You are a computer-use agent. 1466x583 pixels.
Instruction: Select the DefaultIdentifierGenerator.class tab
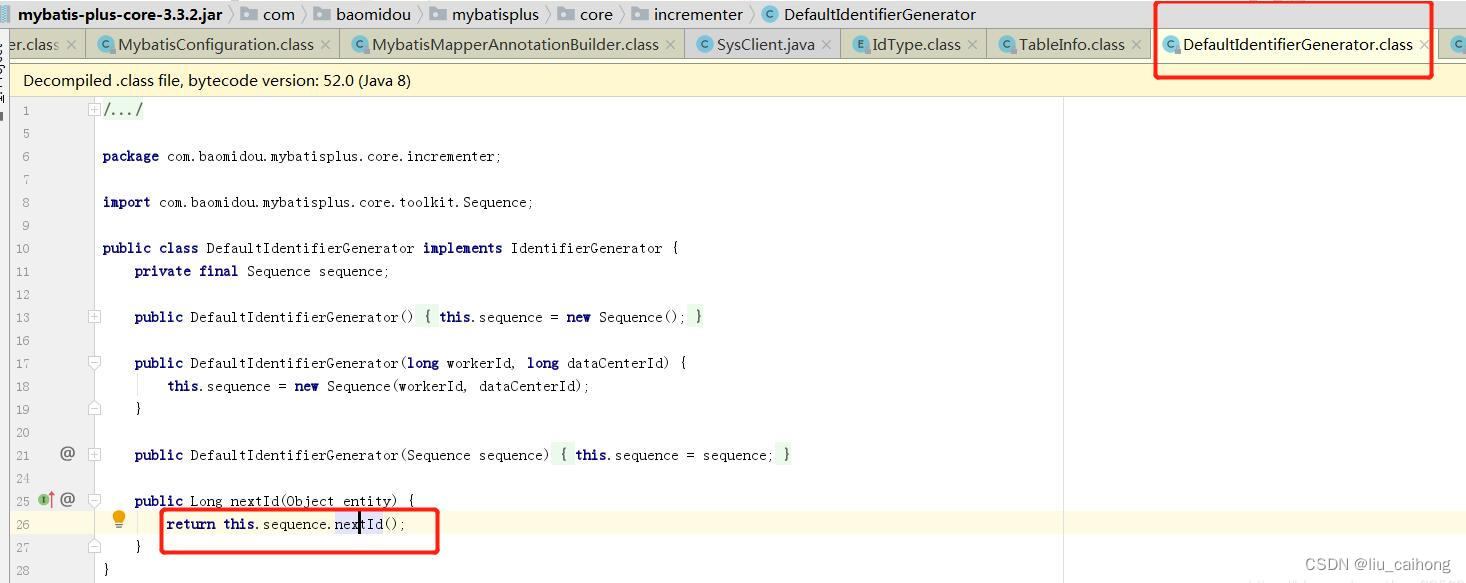tap(1297, 44)
